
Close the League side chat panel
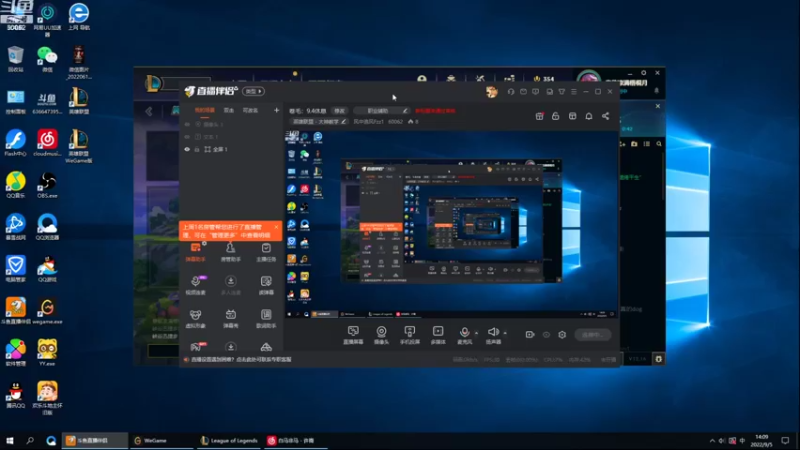coord(658,106)
